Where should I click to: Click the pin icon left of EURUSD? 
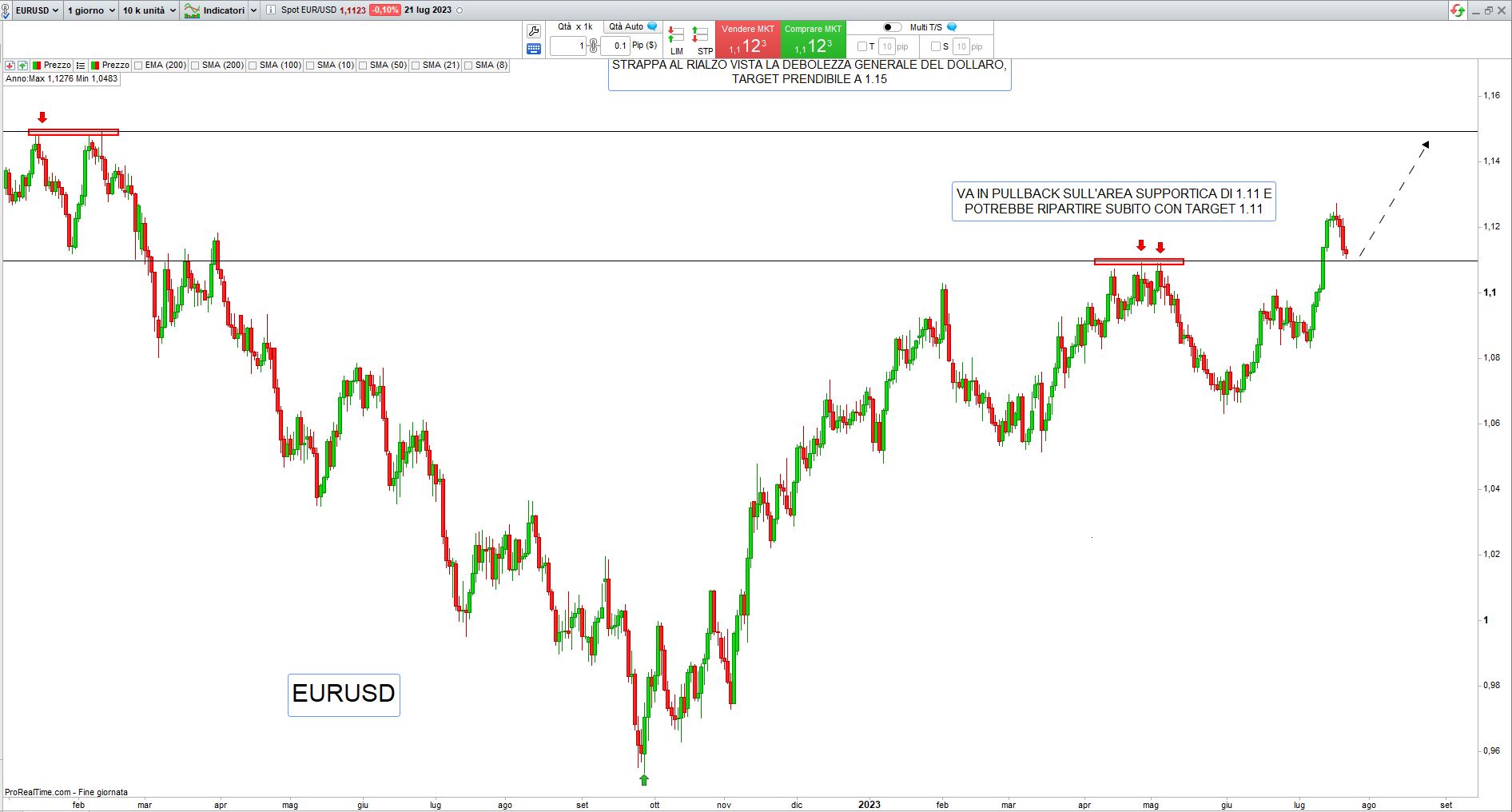tap(6, 10)
